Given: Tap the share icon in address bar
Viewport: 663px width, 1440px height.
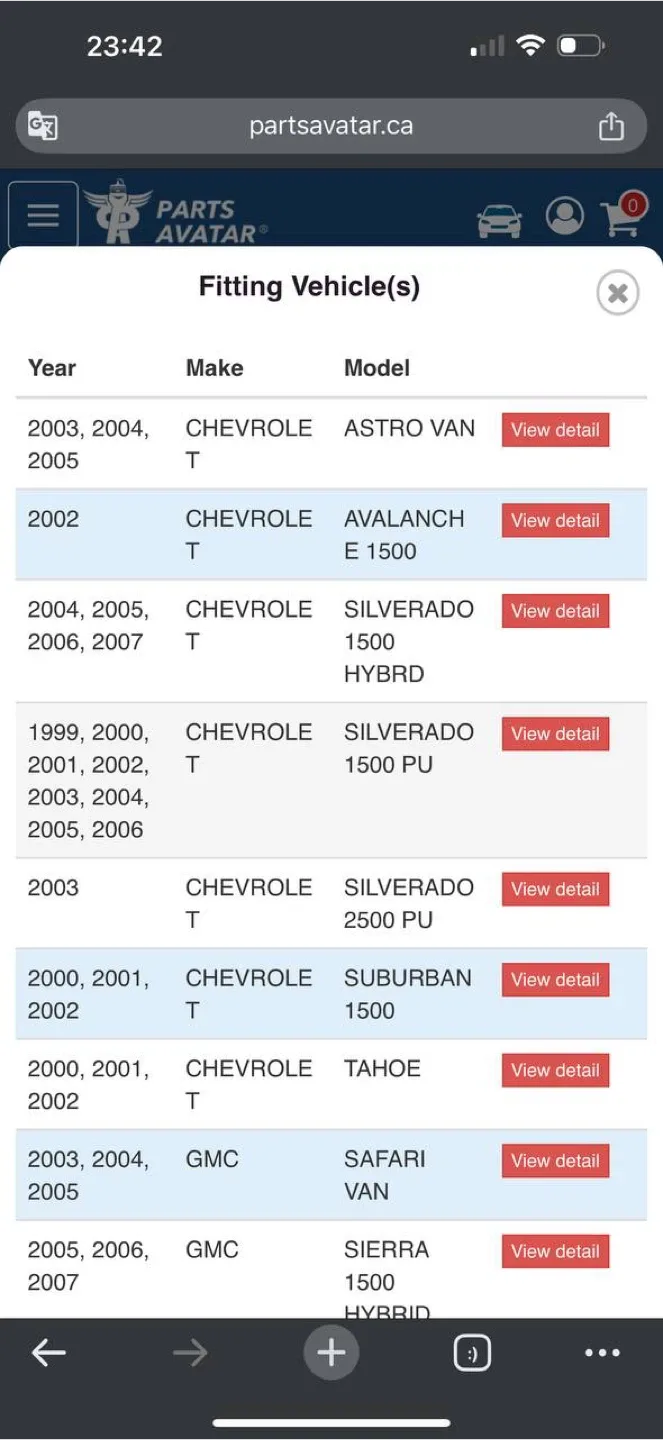Looking at the screenshot, I should click(x=610, y=126).
